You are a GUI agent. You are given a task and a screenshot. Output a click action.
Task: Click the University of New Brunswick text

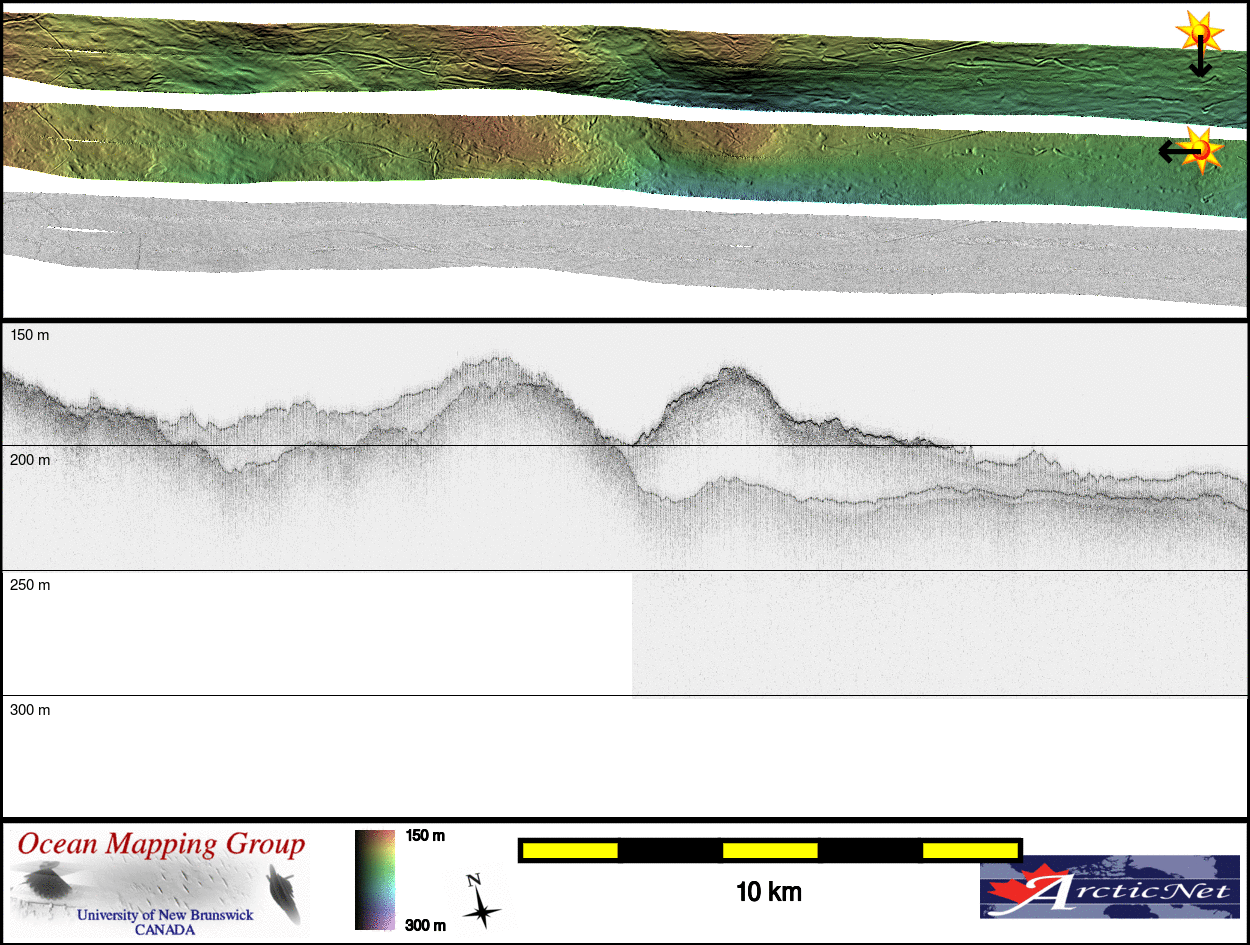(165, 915)
